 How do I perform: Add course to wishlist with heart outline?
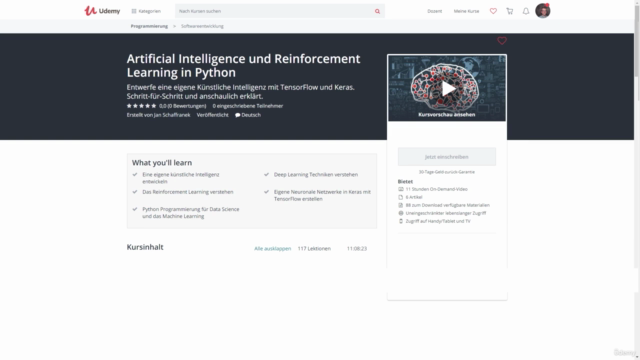click(x=502, y=41)
